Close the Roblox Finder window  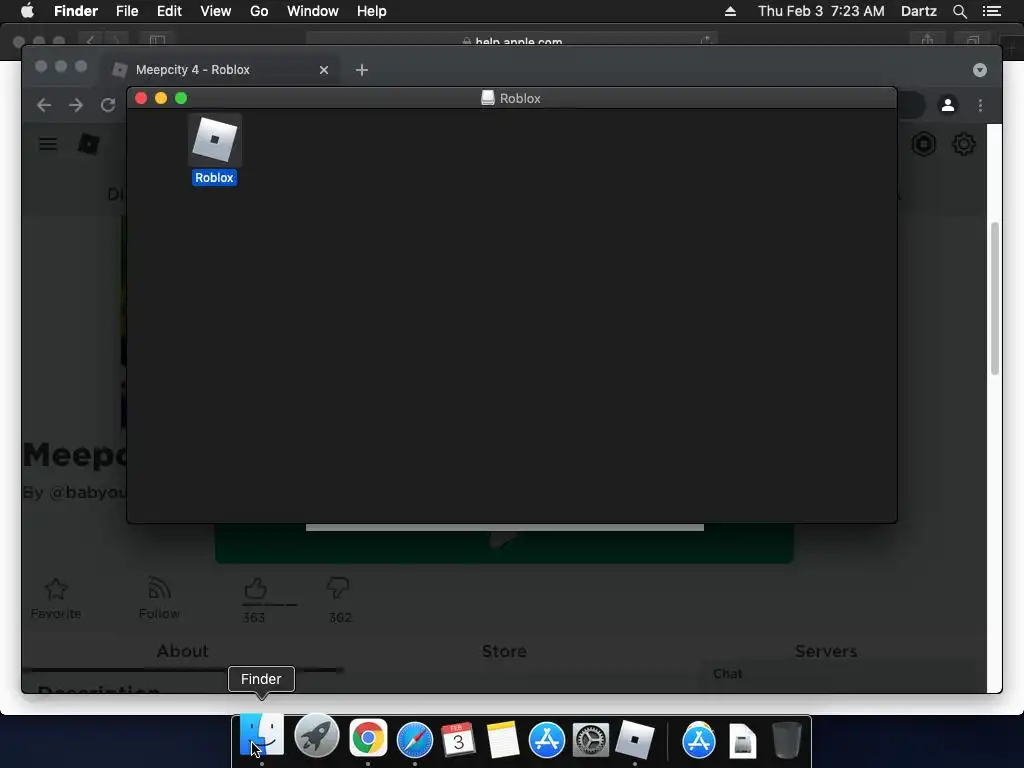point(141,98)
